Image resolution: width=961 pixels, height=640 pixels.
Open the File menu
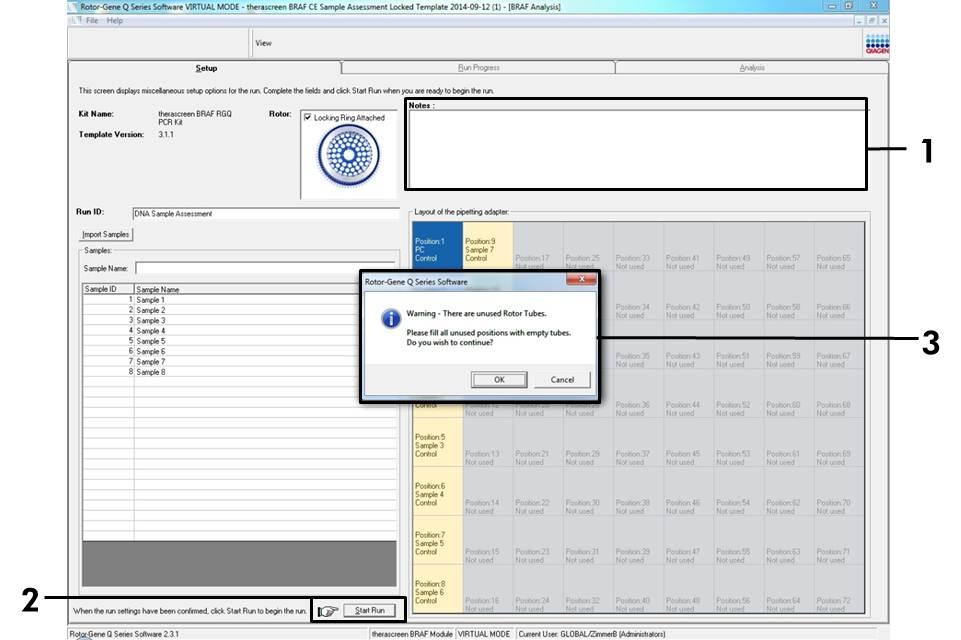pos(92,20)
